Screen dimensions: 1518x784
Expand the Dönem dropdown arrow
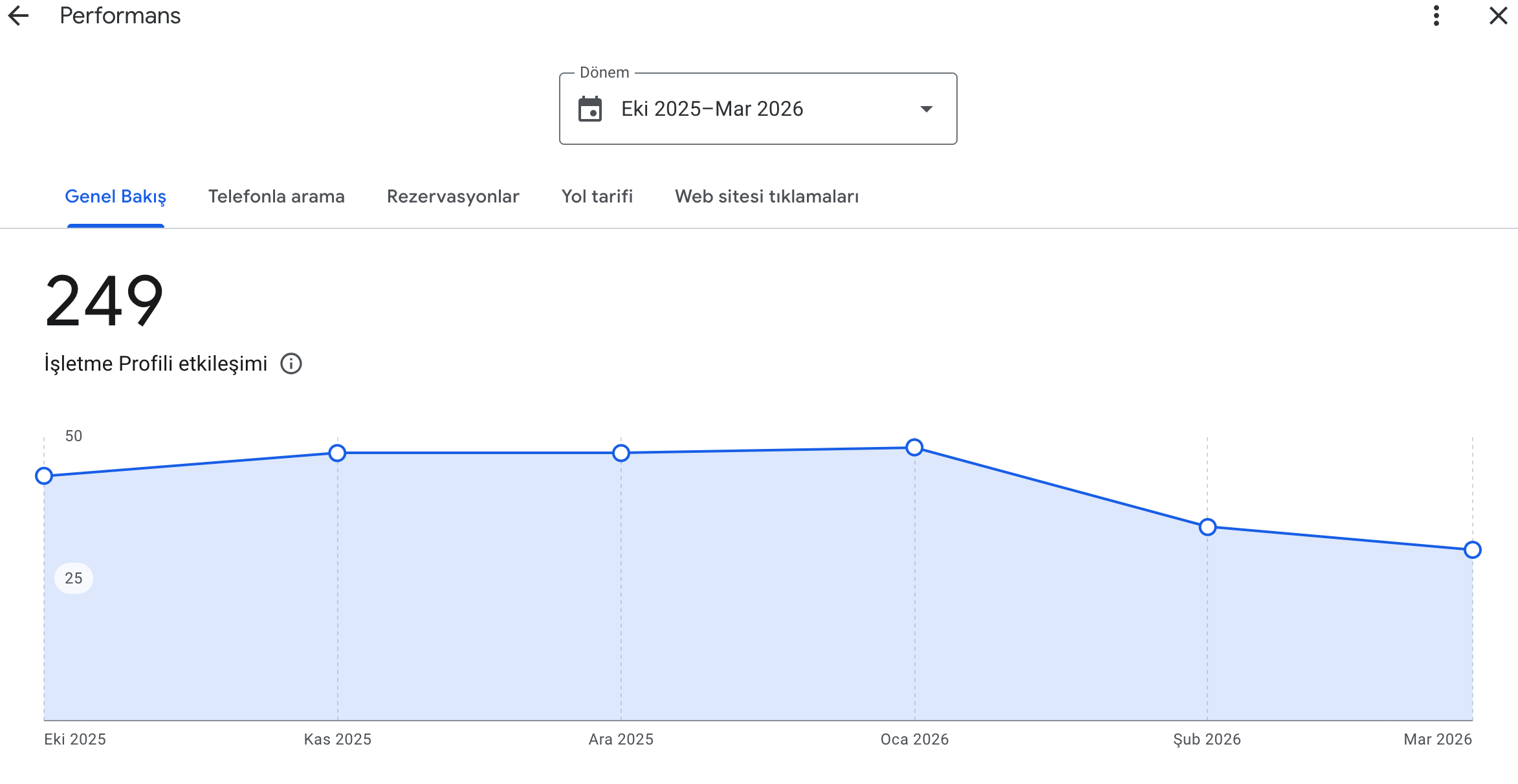(x=927, y=109)
